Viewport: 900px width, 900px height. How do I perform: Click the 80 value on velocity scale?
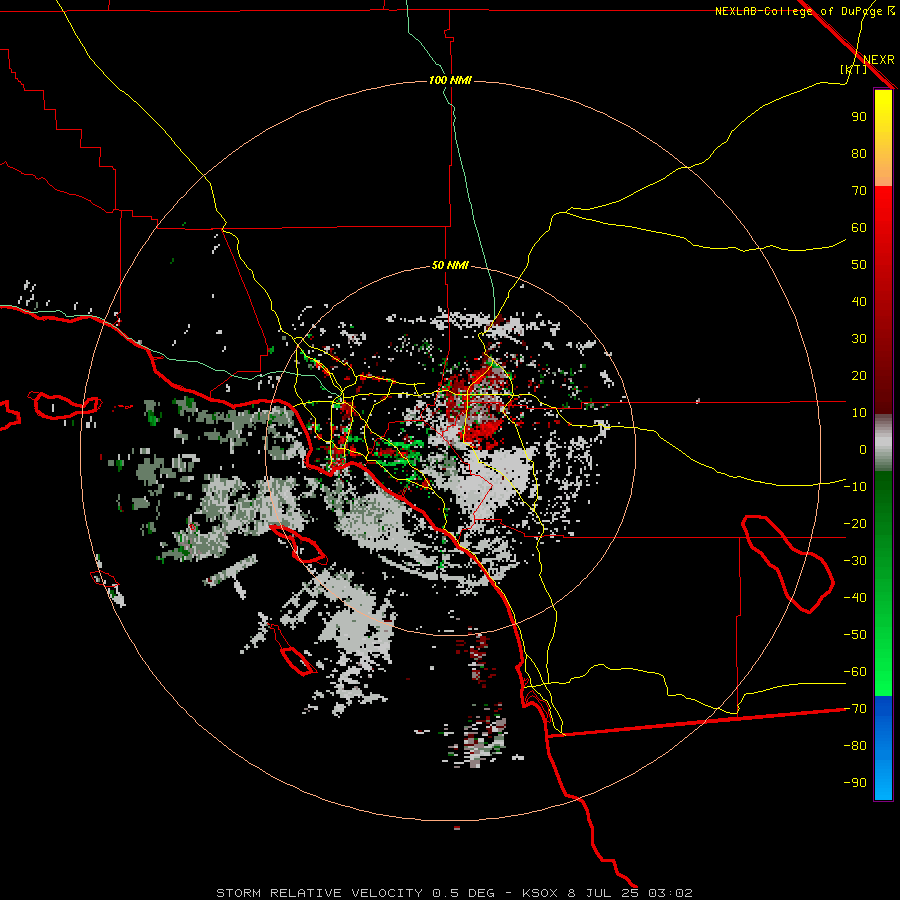(x=859, y=153)
